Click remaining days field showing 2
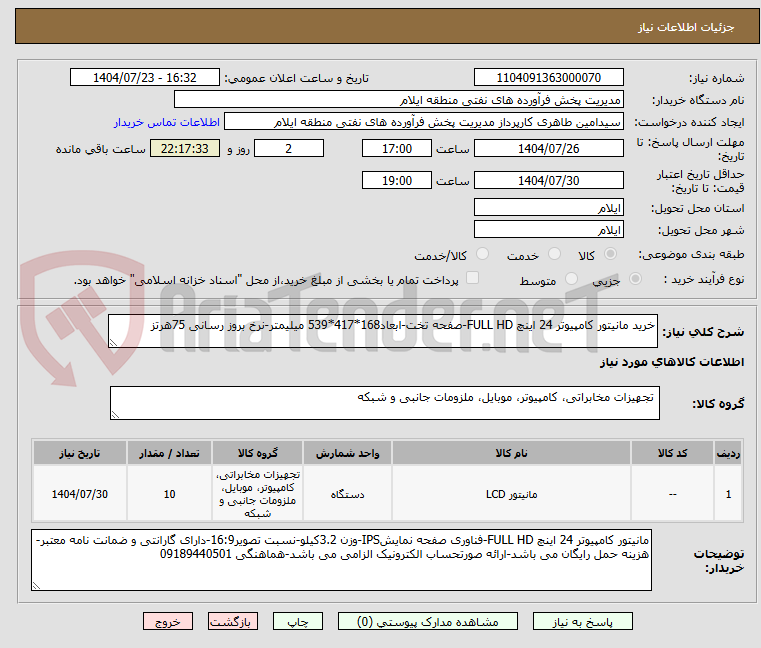Screen dimensions: 761x648 [x=289, y=149]
